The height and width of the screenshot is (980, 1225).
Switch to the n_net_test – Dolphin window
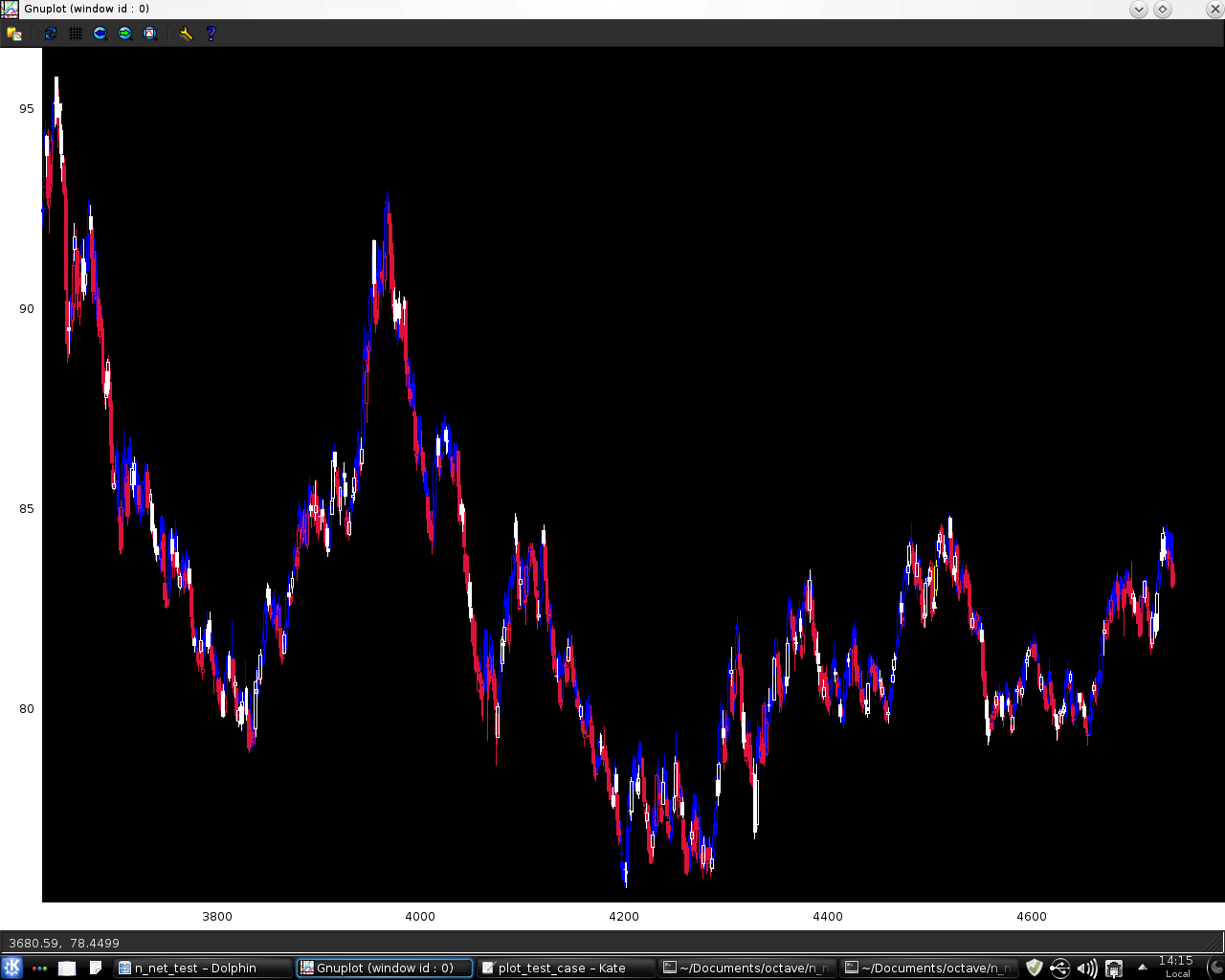click(x=203, y=968)
